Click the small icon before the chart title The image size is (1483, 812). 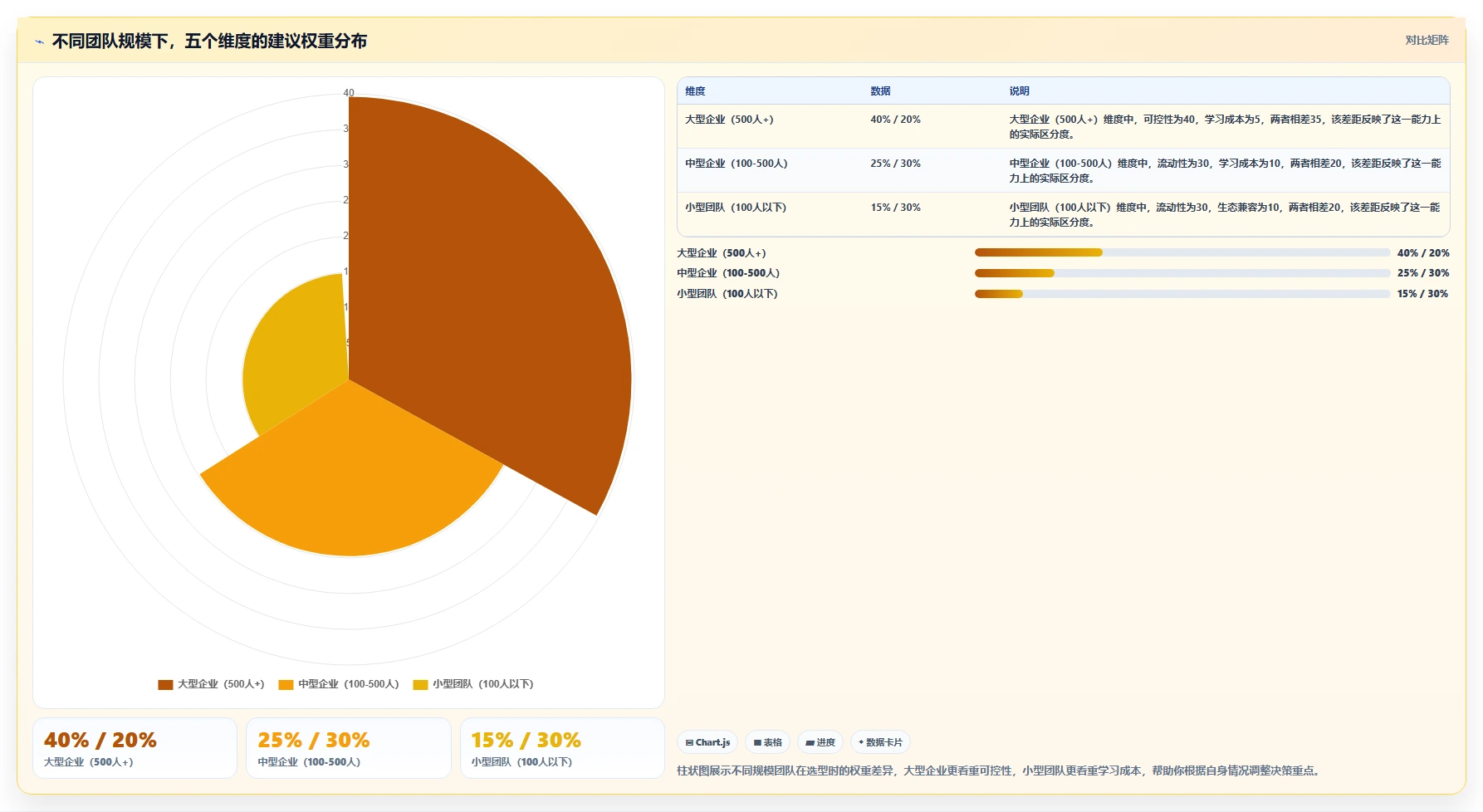(x=39, y=42)
